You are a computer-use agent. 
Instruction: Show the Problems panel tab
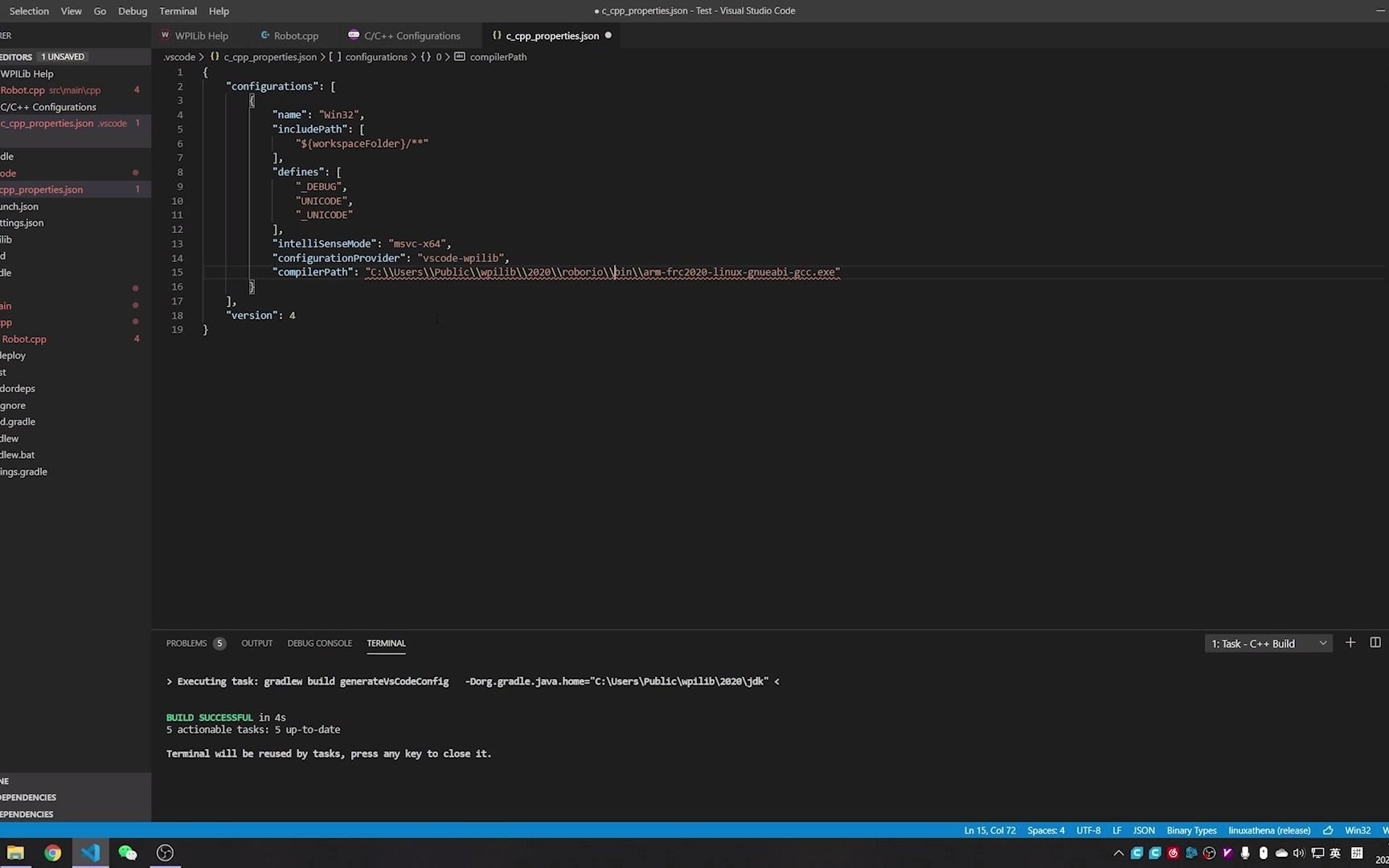(x=195, y=643)
